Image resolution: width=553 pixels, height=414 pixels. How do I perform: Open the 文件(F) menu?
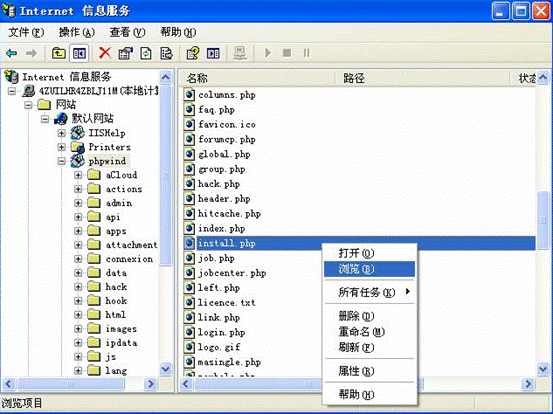pos(26,32)
